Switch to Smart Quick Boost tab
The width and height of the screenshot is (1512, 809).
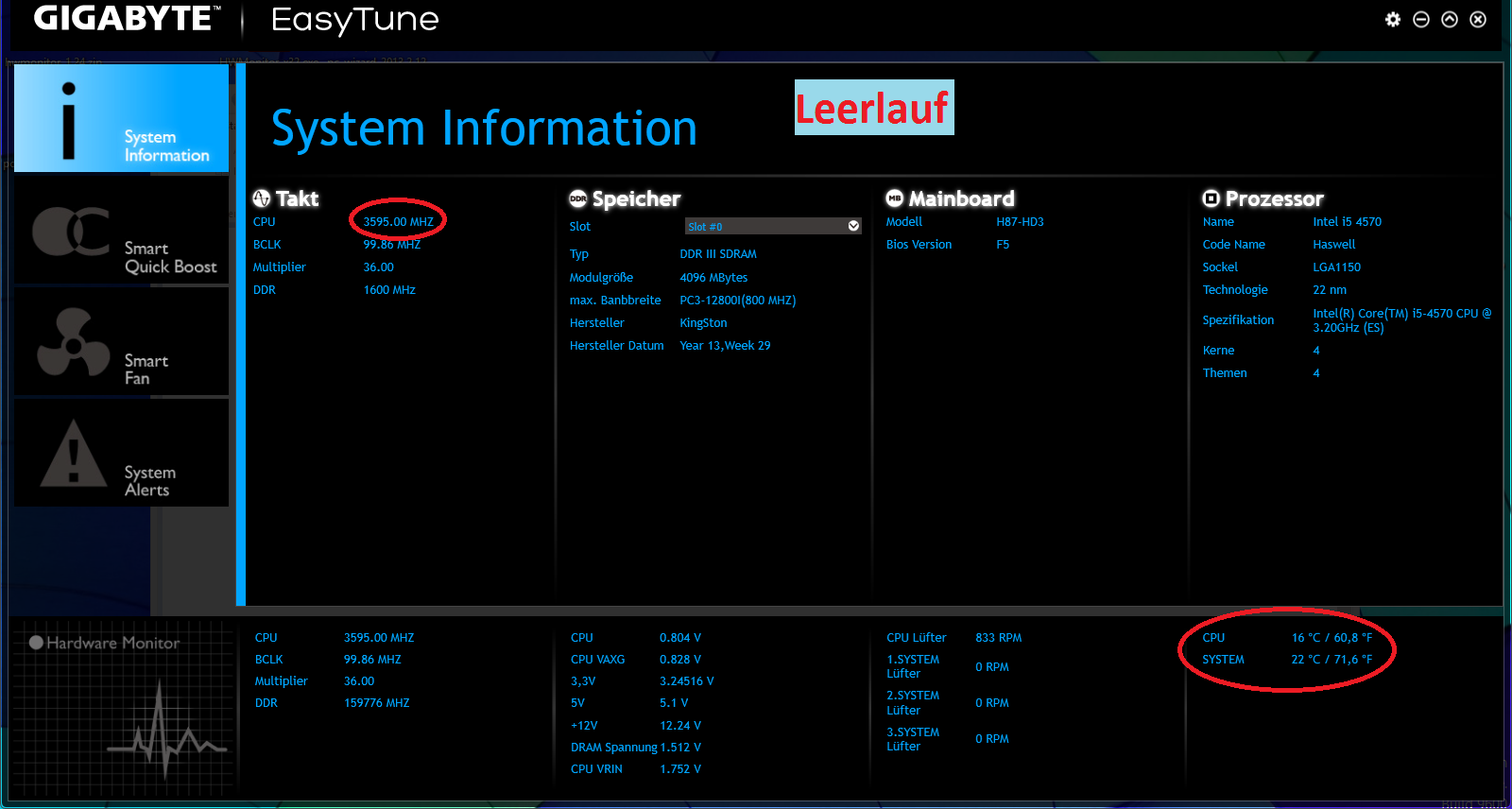pyautogui.click(x=121, y=231)
